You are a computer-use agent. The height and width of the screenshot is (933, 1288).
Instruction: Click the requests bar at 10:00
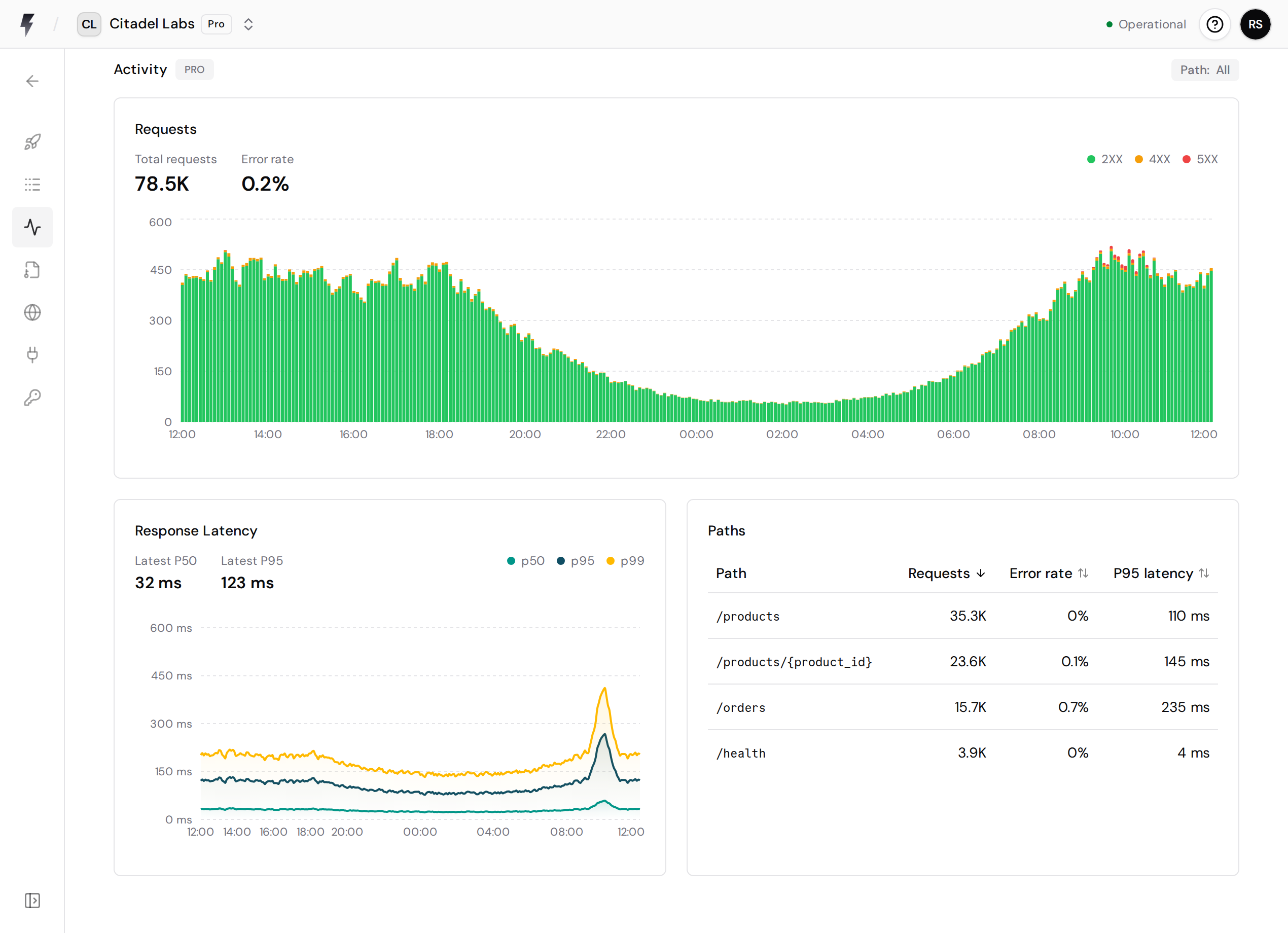pyautogui.click(x=1125, y=345)
